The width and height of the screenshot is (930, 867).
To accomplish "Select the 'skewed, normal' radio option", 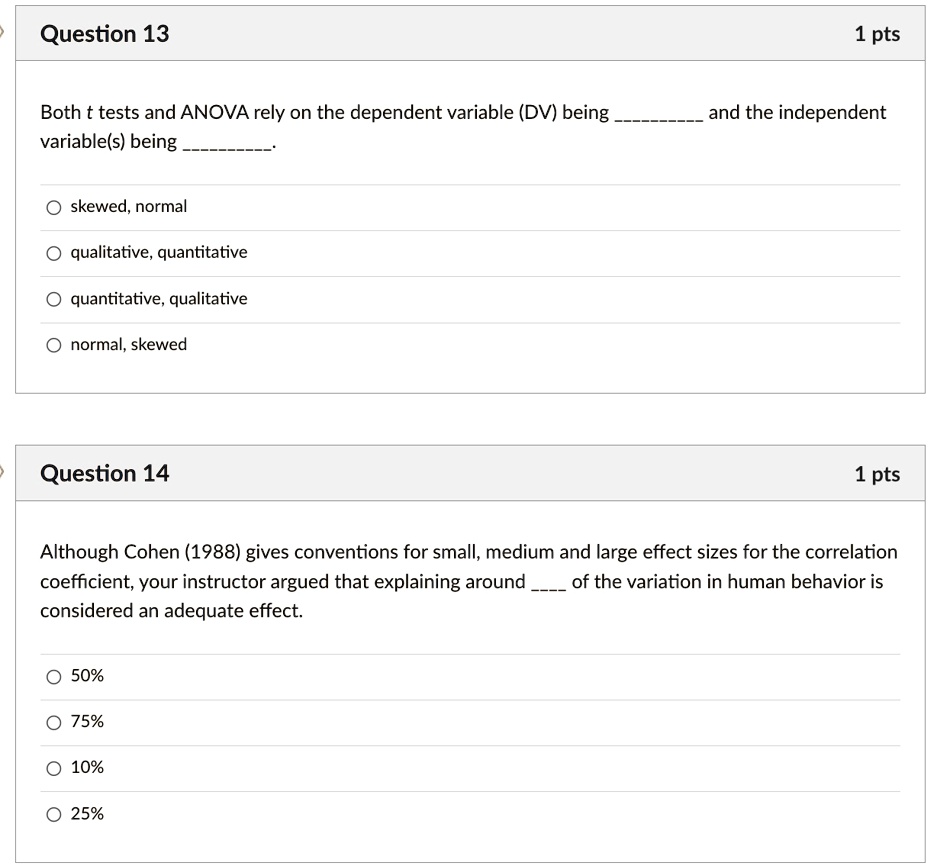I will tap(54, 208).
